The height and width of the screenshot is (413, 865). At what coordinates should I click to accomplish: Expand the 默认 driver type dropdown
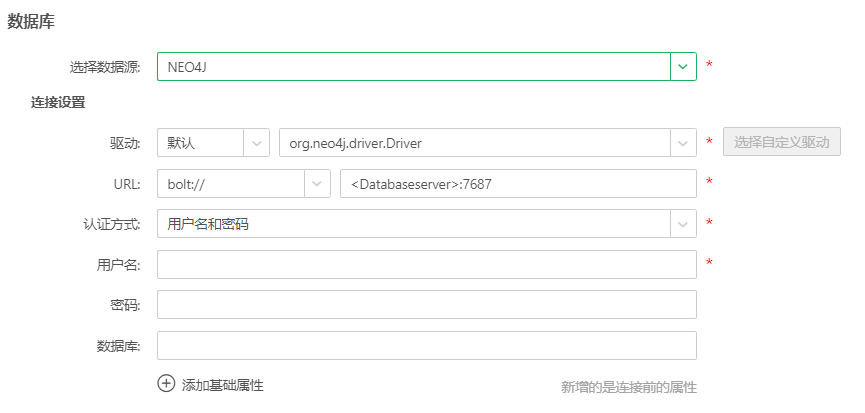pos(257,143)
